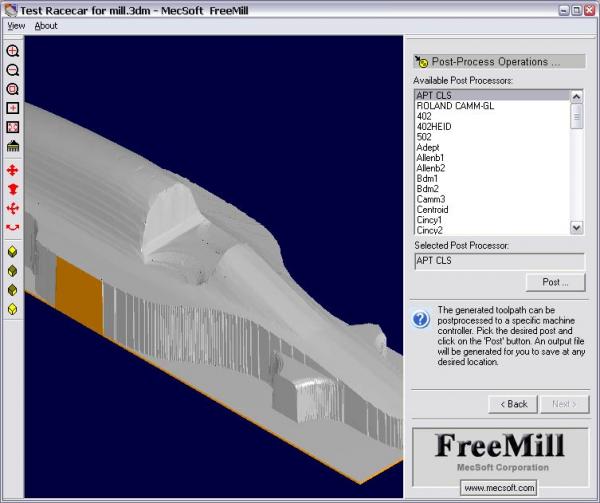Click the red curved double-arrow rotate icon
Screen dimensions: 600x503
(13, 228)
